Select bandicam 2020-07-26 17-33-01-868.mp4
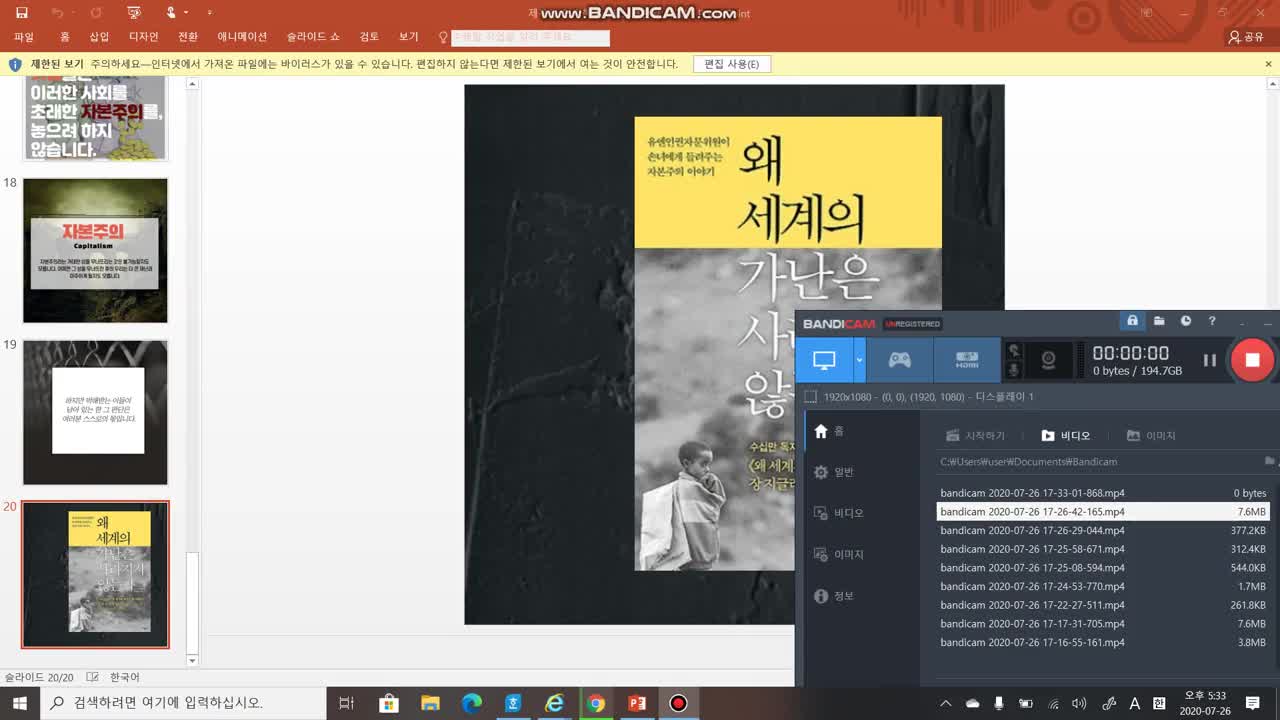Screen dimensions: 1280x720 (x=1103, y=493)
